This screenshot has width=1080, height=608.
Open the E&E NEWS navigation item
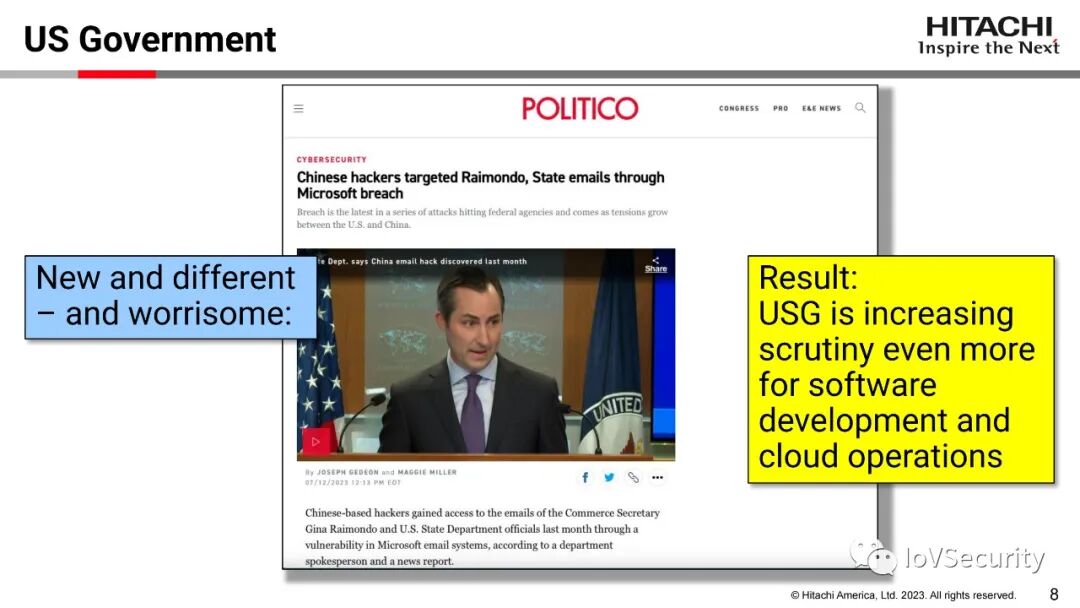click(x=821, y=108)
